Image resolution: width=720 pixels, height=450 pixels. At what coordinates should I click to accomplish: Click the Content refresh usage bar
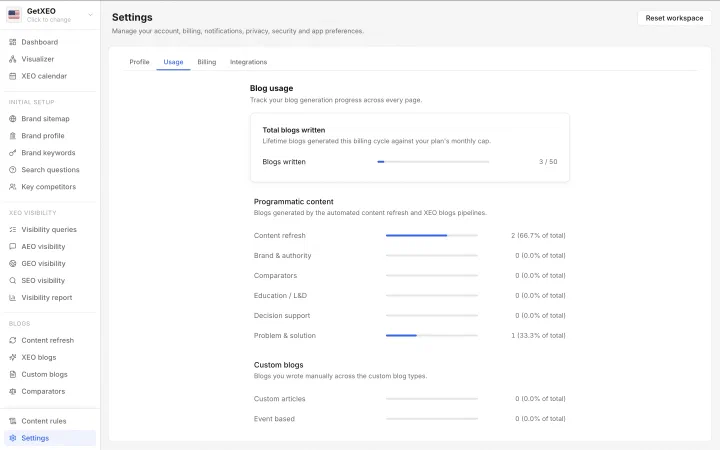[432, 235]
